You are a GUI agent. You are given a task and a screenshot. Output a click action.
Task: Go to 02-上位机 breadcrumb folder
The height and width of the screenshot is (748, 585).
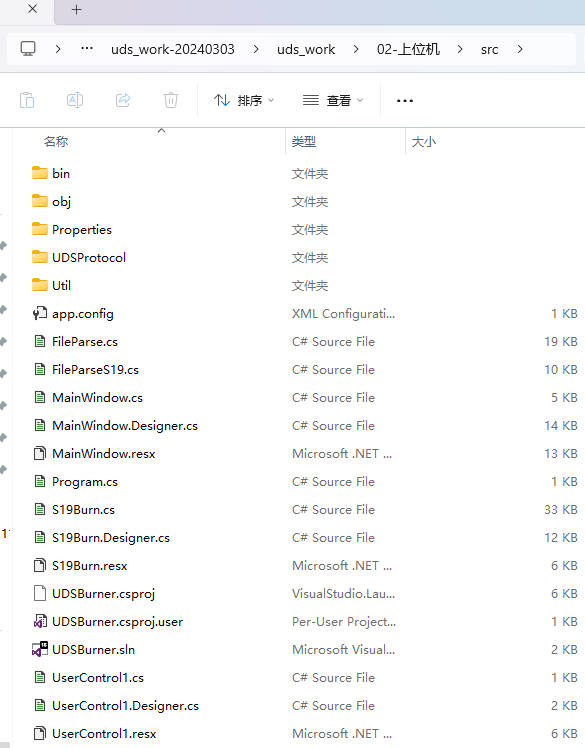[x=408, y=49]
